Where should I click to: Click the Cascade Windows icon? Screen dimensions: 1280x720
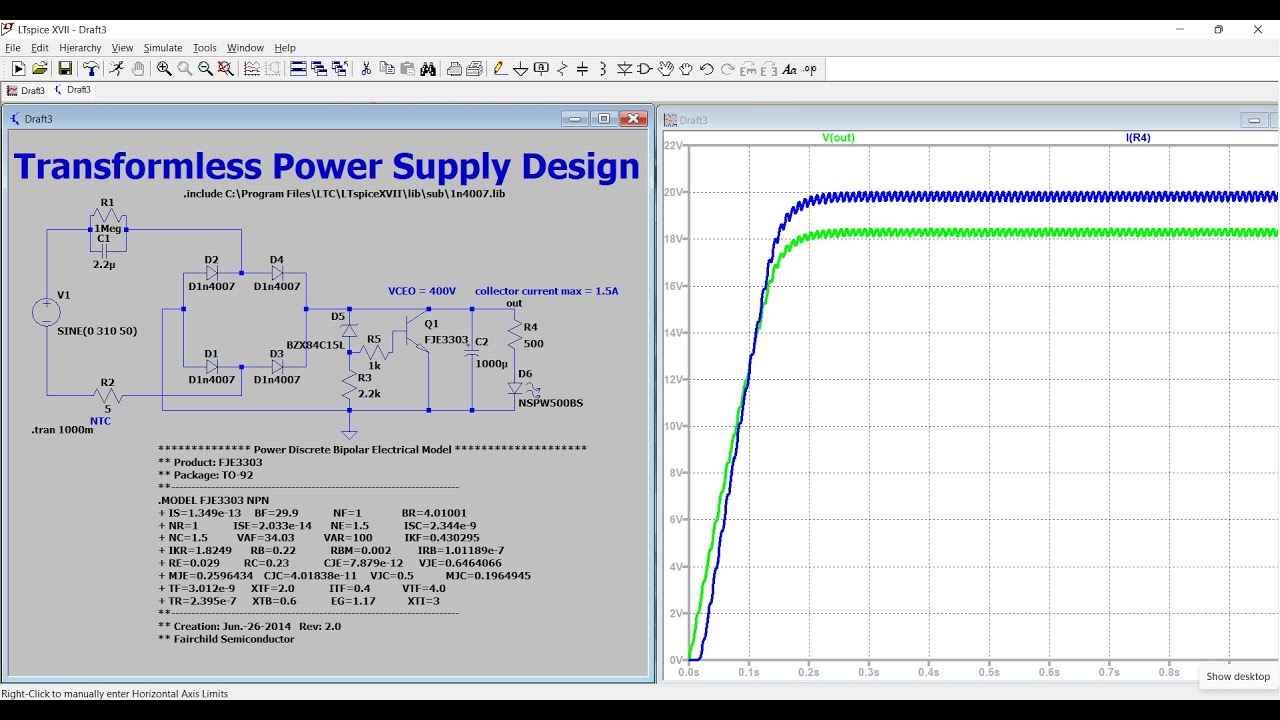[x=319, y=69]
